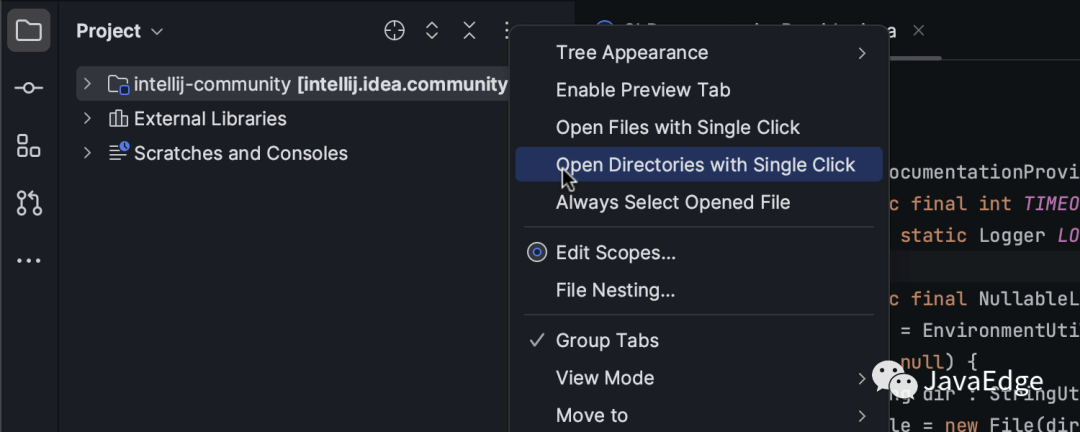Viewport: 1080px width, 432px height.
Task: Click the Select Opened File crosshair icon
Action: pyautogui.click(x=394, y=31)
